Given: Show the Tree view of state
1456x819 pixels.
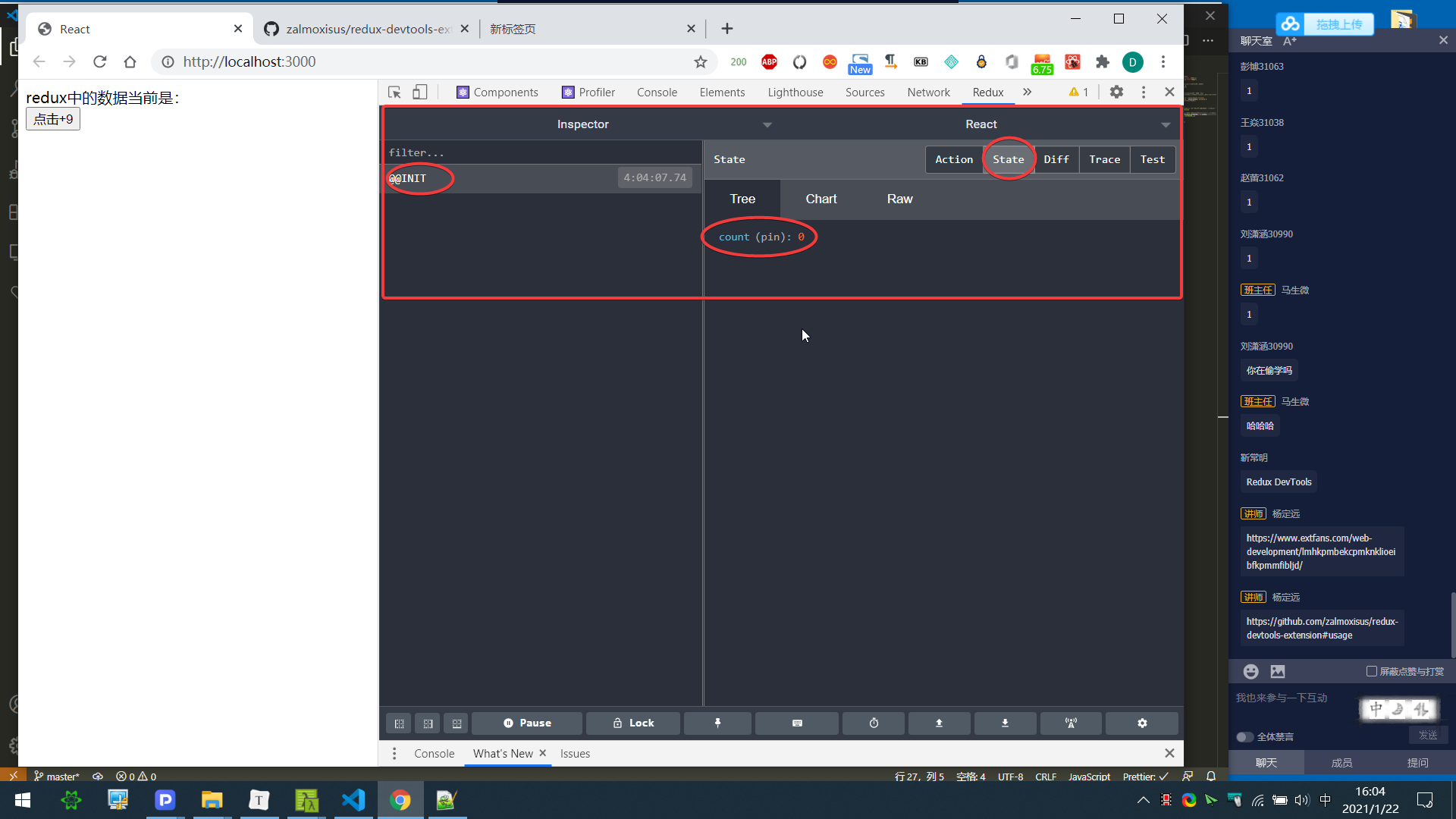Looking at the screenshot, I should point(742,199).
